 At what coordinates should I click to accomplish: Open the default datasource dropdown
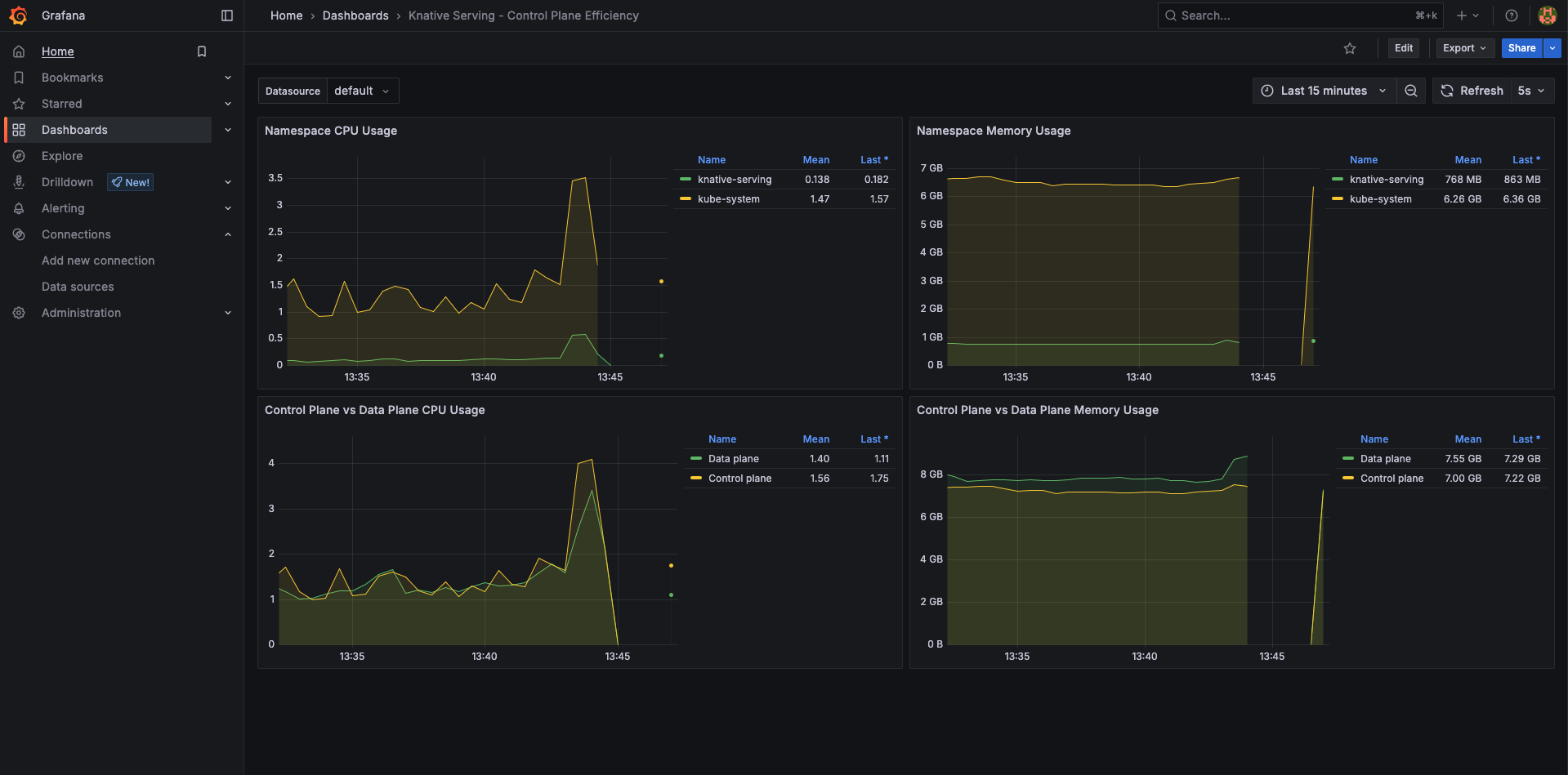coord(362,91)
